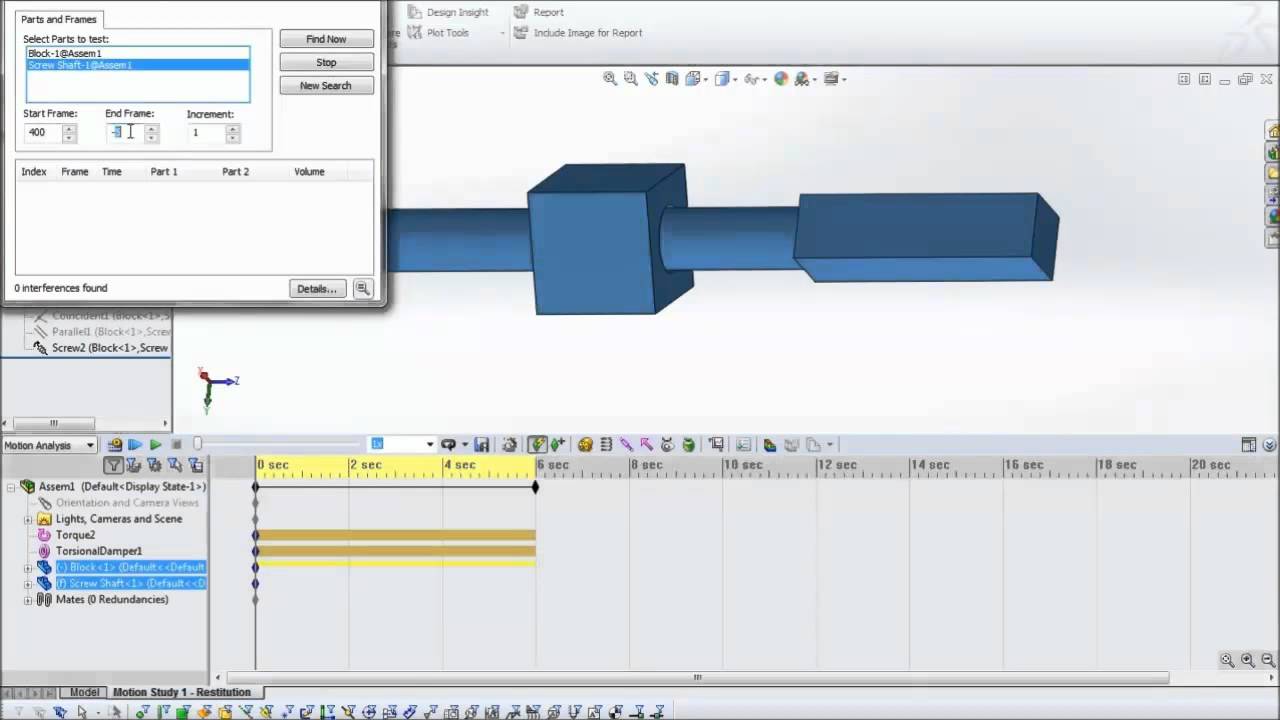Click the Zoom to Fit view icon
This screenshot has height=720, width=1280.
[x=610, y=79]
